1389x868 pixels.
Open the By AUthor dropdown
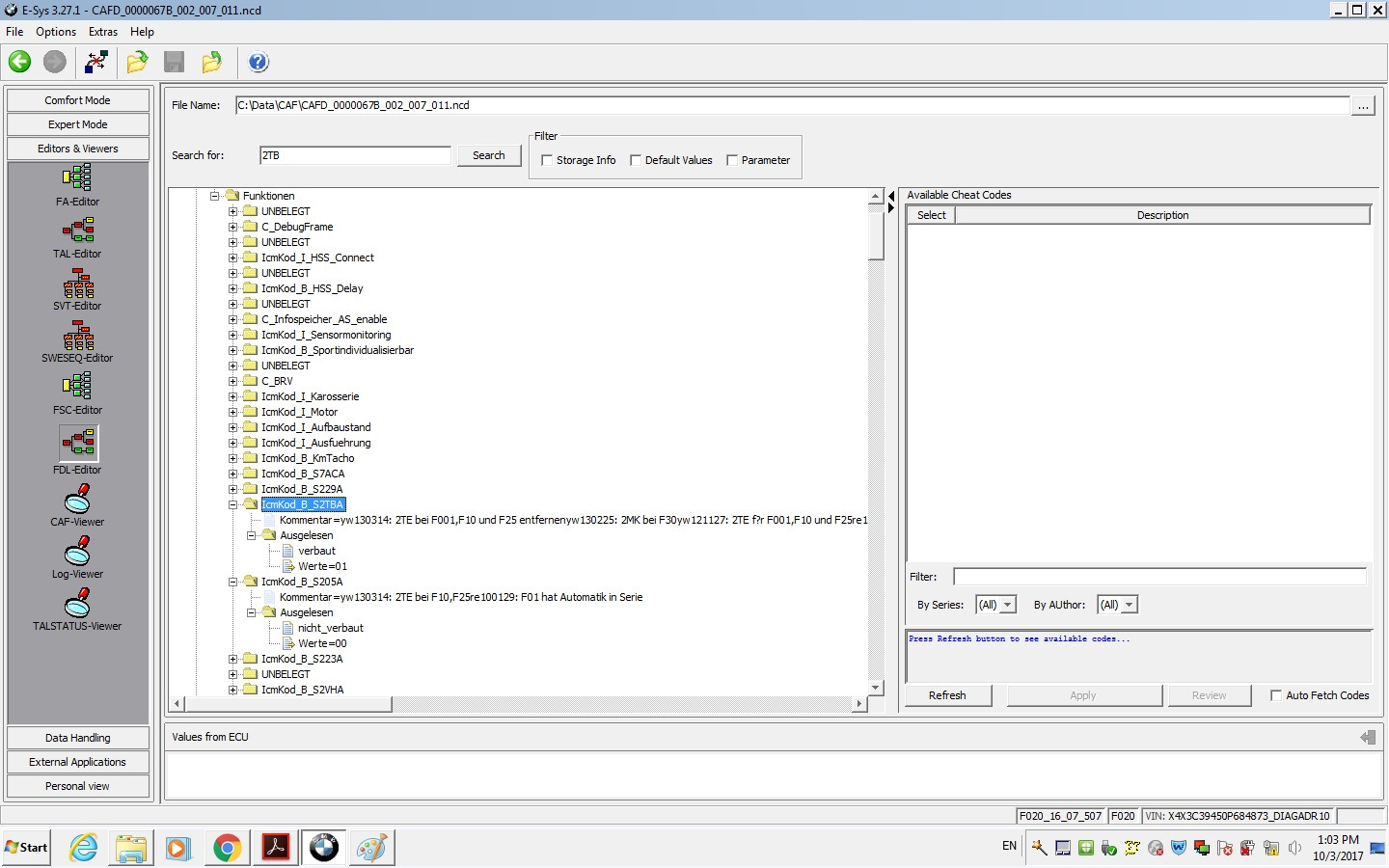pyautogui.click(x=1118, y=605)
